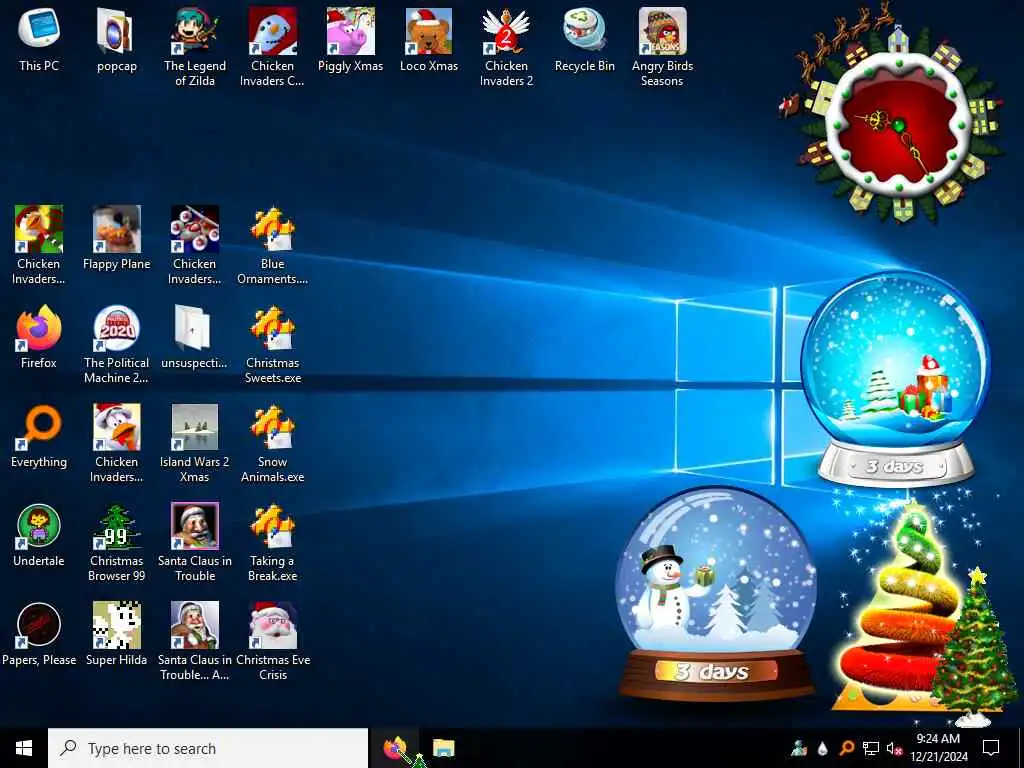This screenshot has width=1024, height=768.
Task: Open File Explorer from the taskbar
Action: tap(443, 748)
